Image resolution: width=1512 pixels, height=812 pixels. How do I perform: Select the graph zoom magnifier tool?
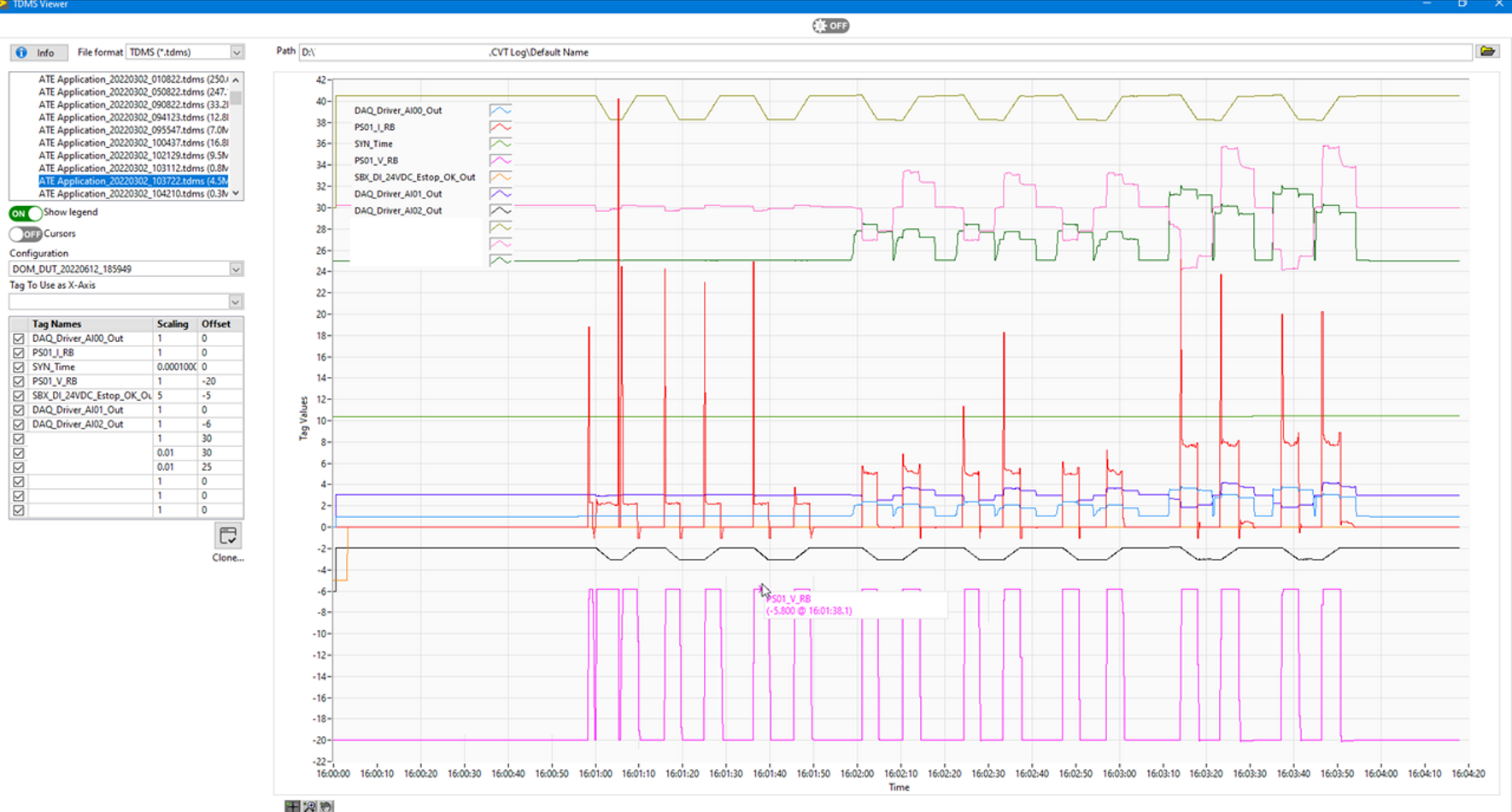tap(309, 806)
